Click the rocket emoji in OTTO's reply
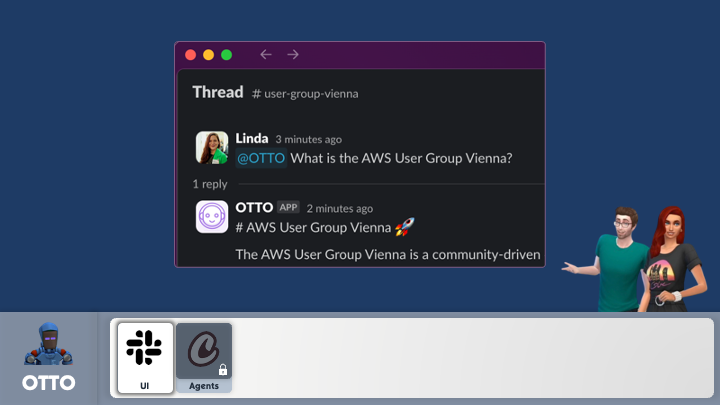The height and width of the screenshot is (405, 720). (405, 227)
